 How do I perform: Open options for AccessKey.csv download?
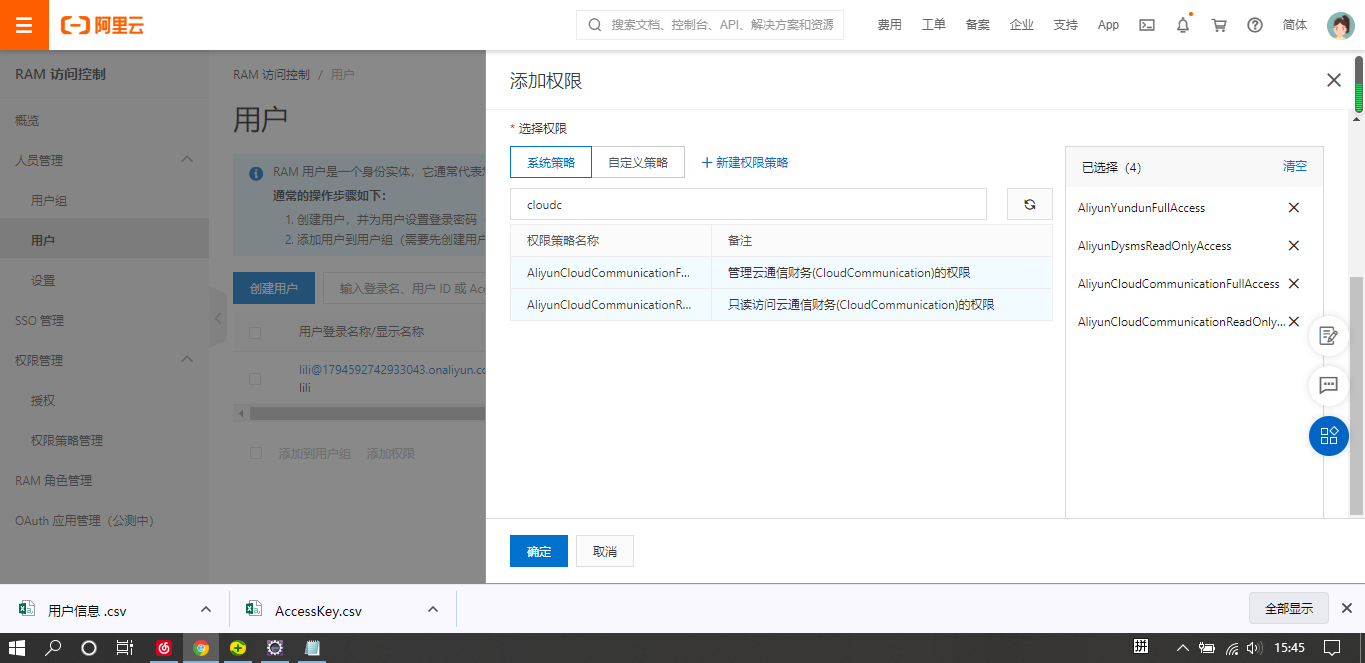pos(433,609)
